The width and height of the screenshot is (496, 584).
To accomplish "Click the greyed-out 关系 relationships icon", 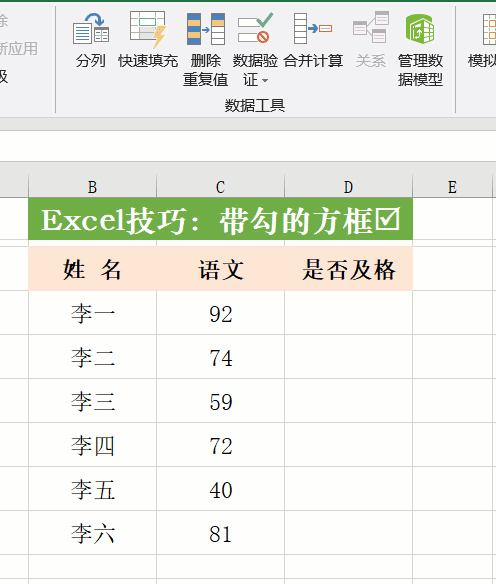I will (371, 27).
